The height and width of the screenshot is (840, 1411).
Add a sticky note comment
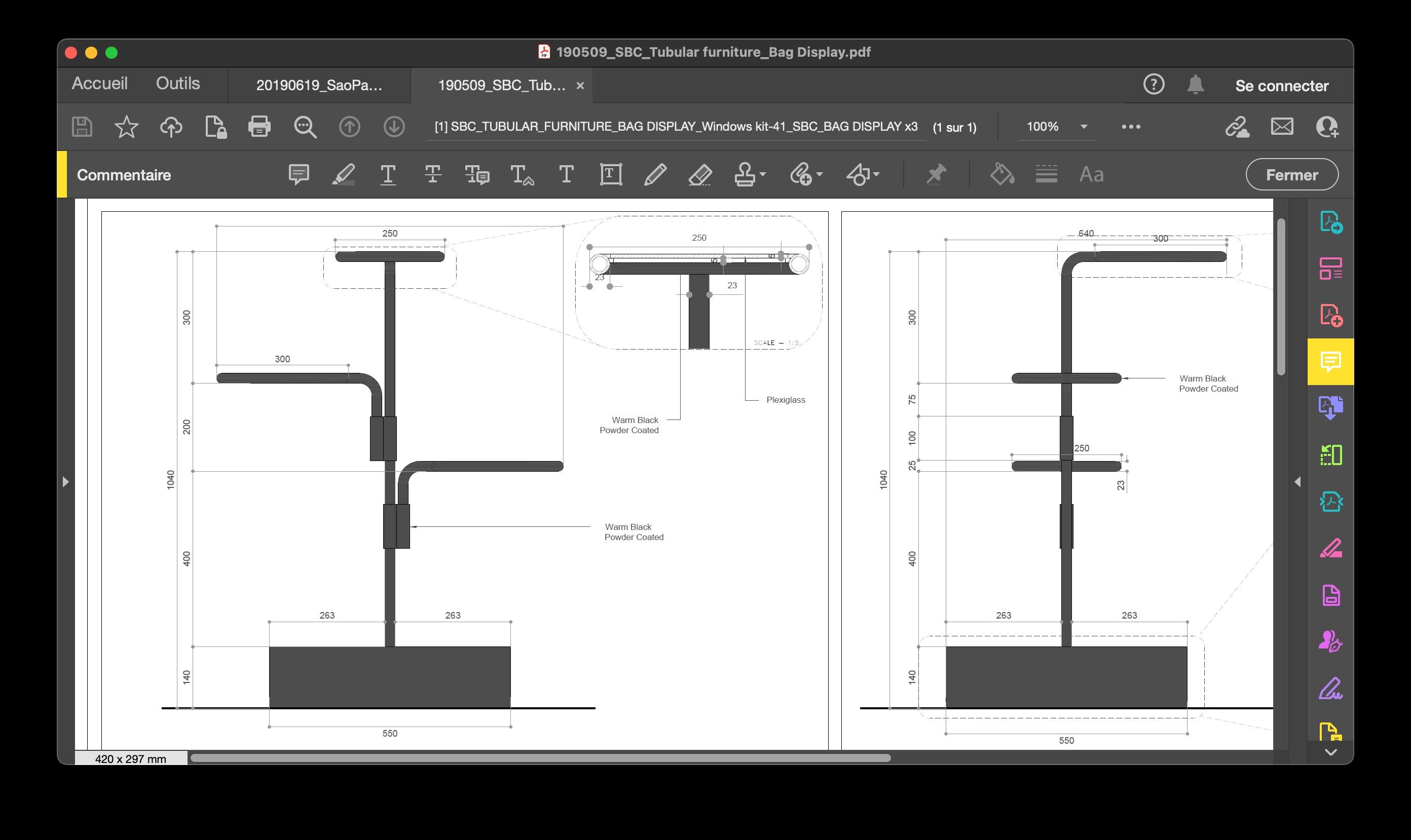(299, 174)
